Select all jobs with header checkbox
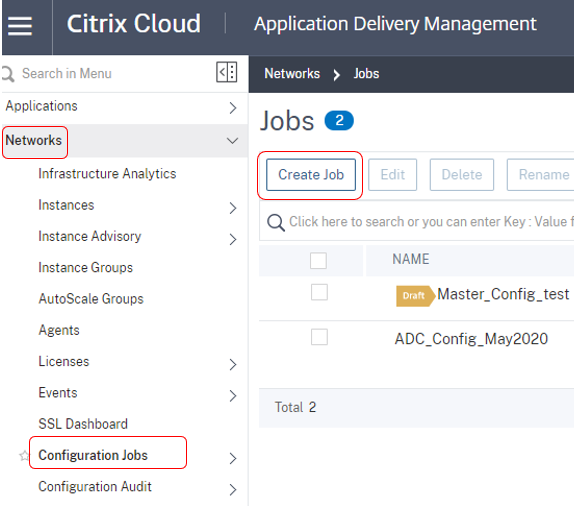 click(318, 261)
